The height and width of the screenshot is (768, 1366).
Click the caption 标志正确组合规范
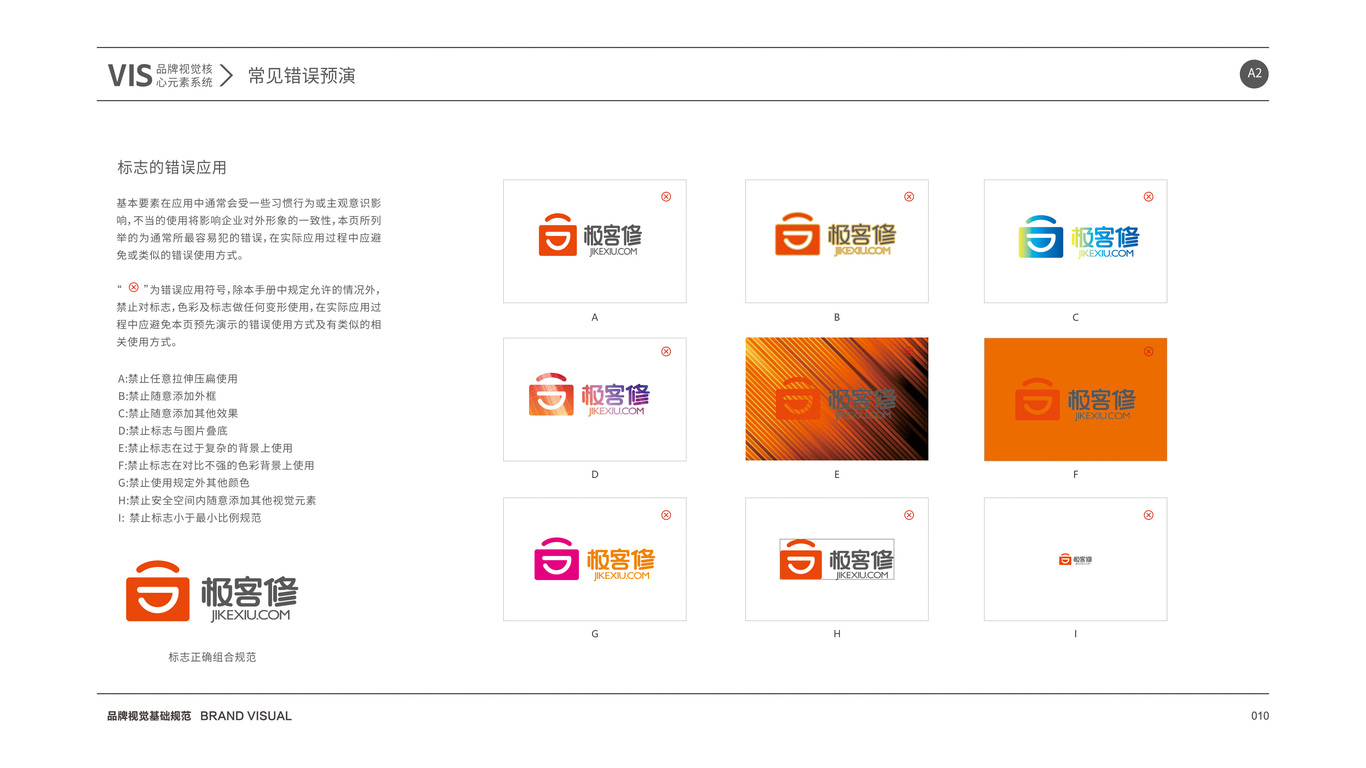(212, 657)
